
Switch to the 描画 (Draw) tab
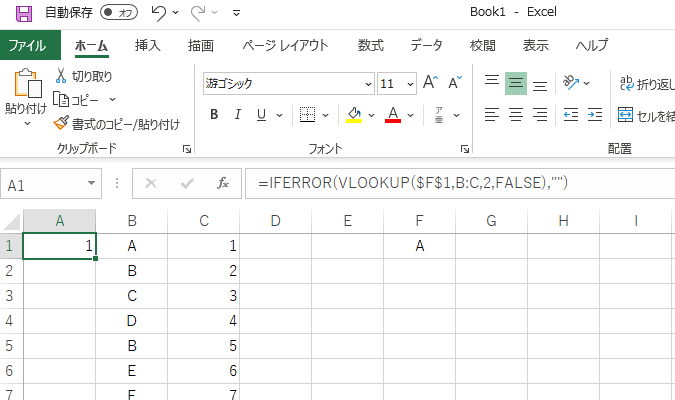[201, 45]
